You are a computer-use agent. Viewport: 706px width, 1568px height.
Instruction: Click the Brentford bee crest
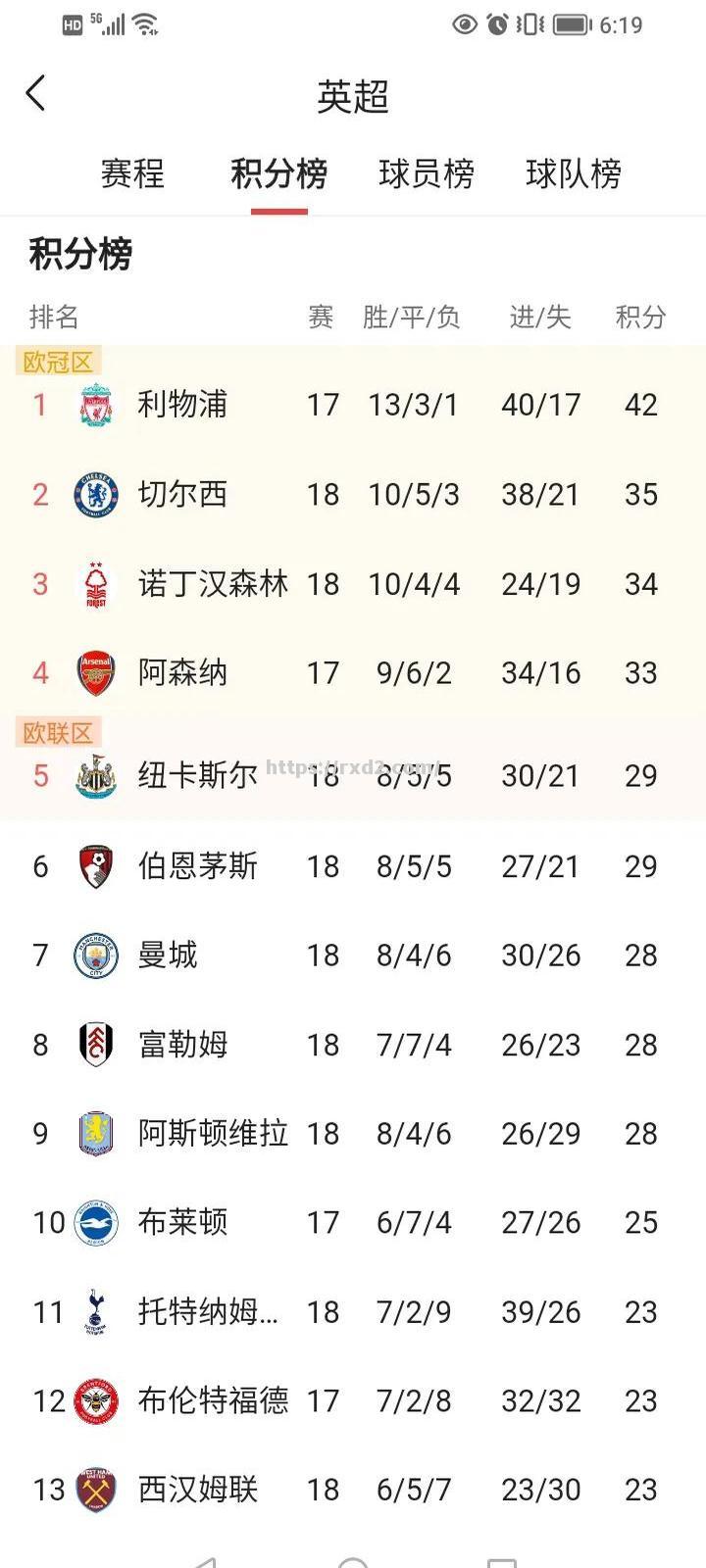coord(96,1401)
